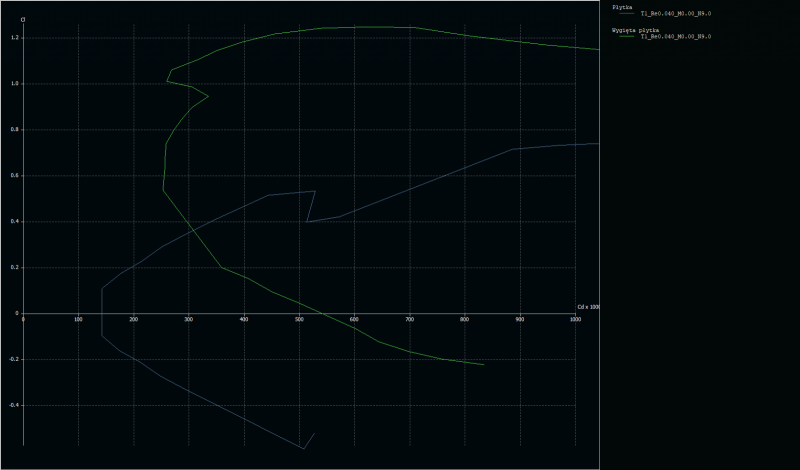Click the Płytka foil name in legend

(621, 6)
